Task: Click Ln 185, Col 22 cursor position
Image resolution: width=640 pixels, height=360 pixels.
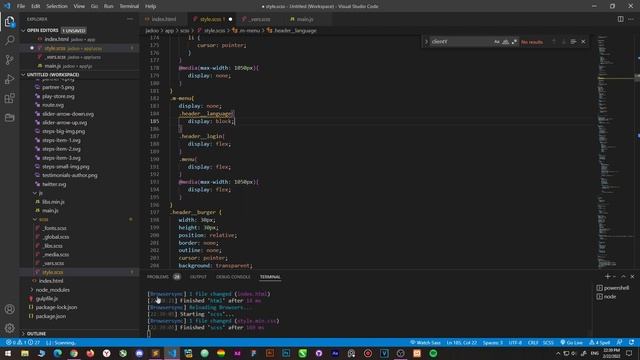Action: point(461,342)
